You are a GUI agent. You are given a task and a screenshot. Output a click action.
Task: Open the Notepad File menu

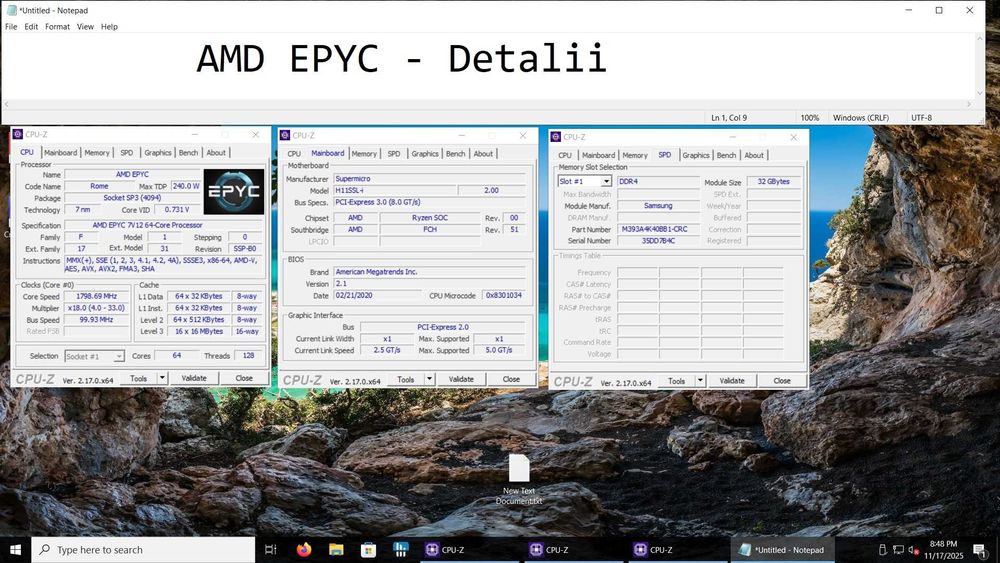(11, 27)
